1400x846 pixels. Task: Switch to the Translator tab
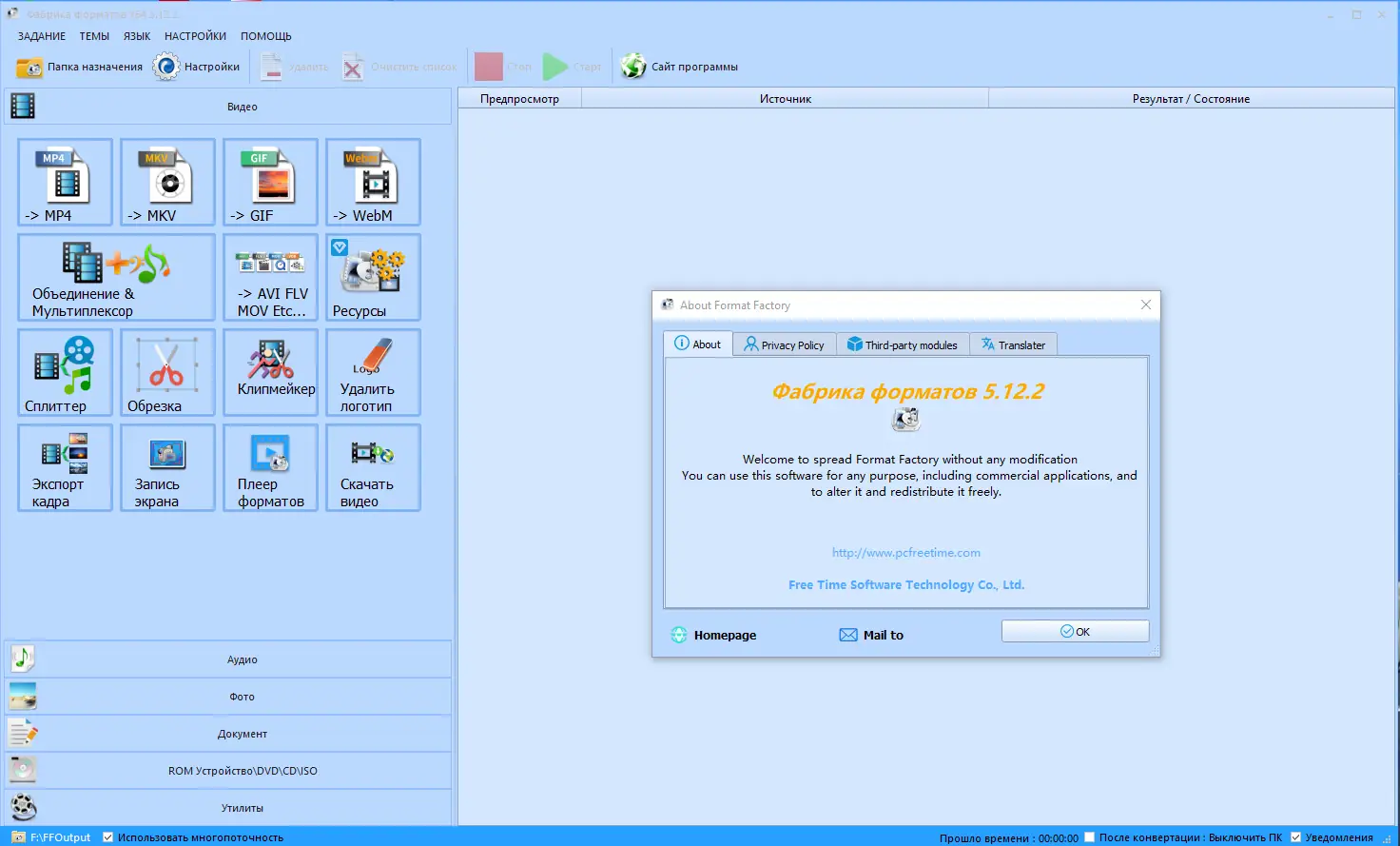pyautogui.click(x=1014, y=344)
